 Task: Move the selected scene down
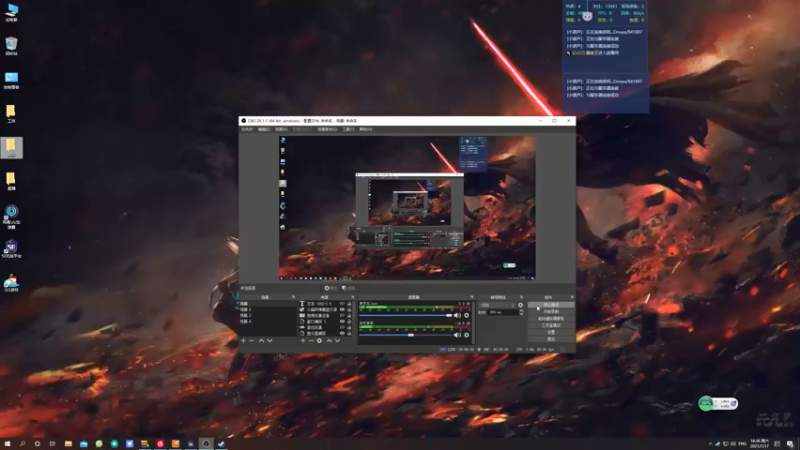[x=270, y=341]
